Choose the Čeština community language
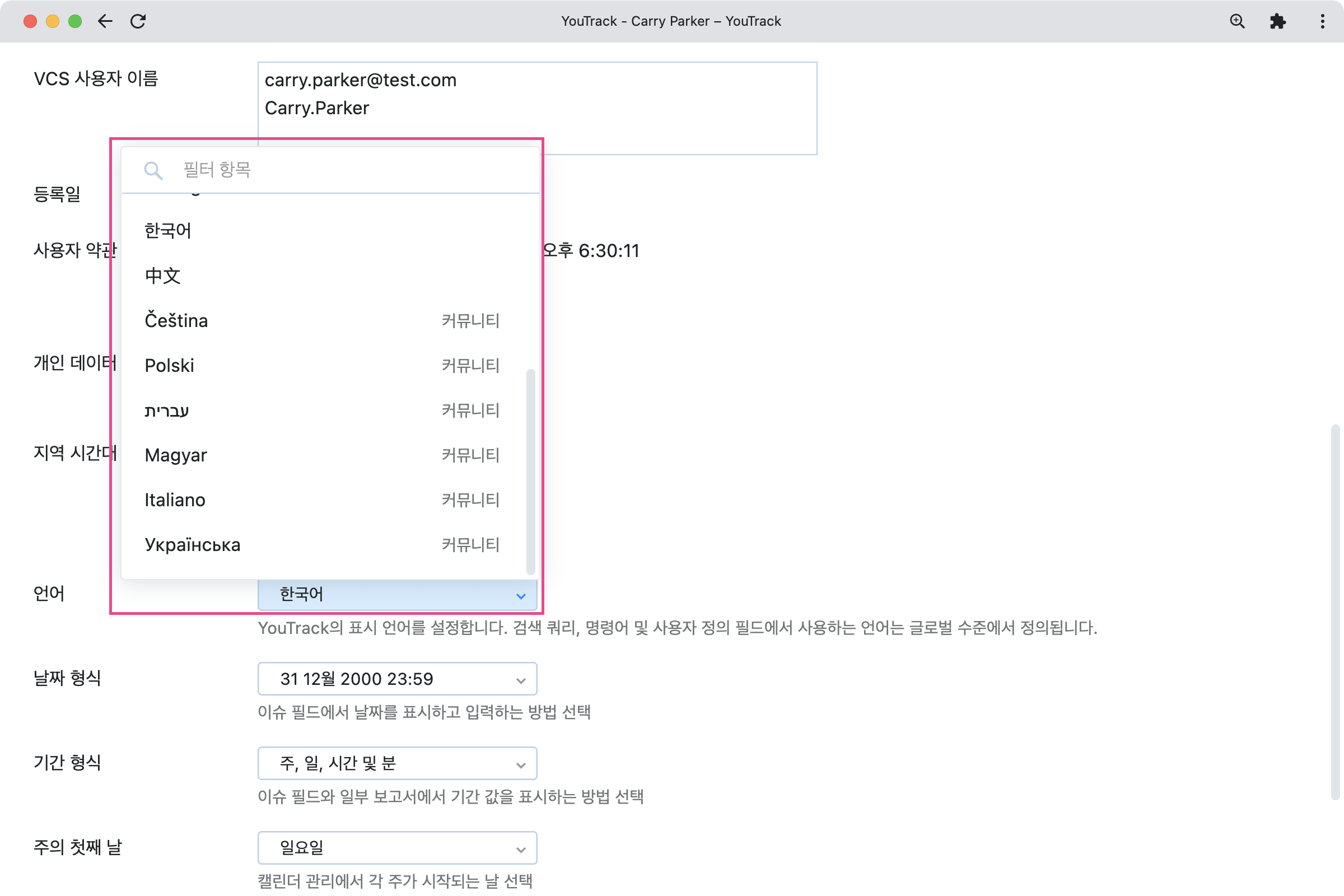1344x896 pixels. (x=175, y=320)
